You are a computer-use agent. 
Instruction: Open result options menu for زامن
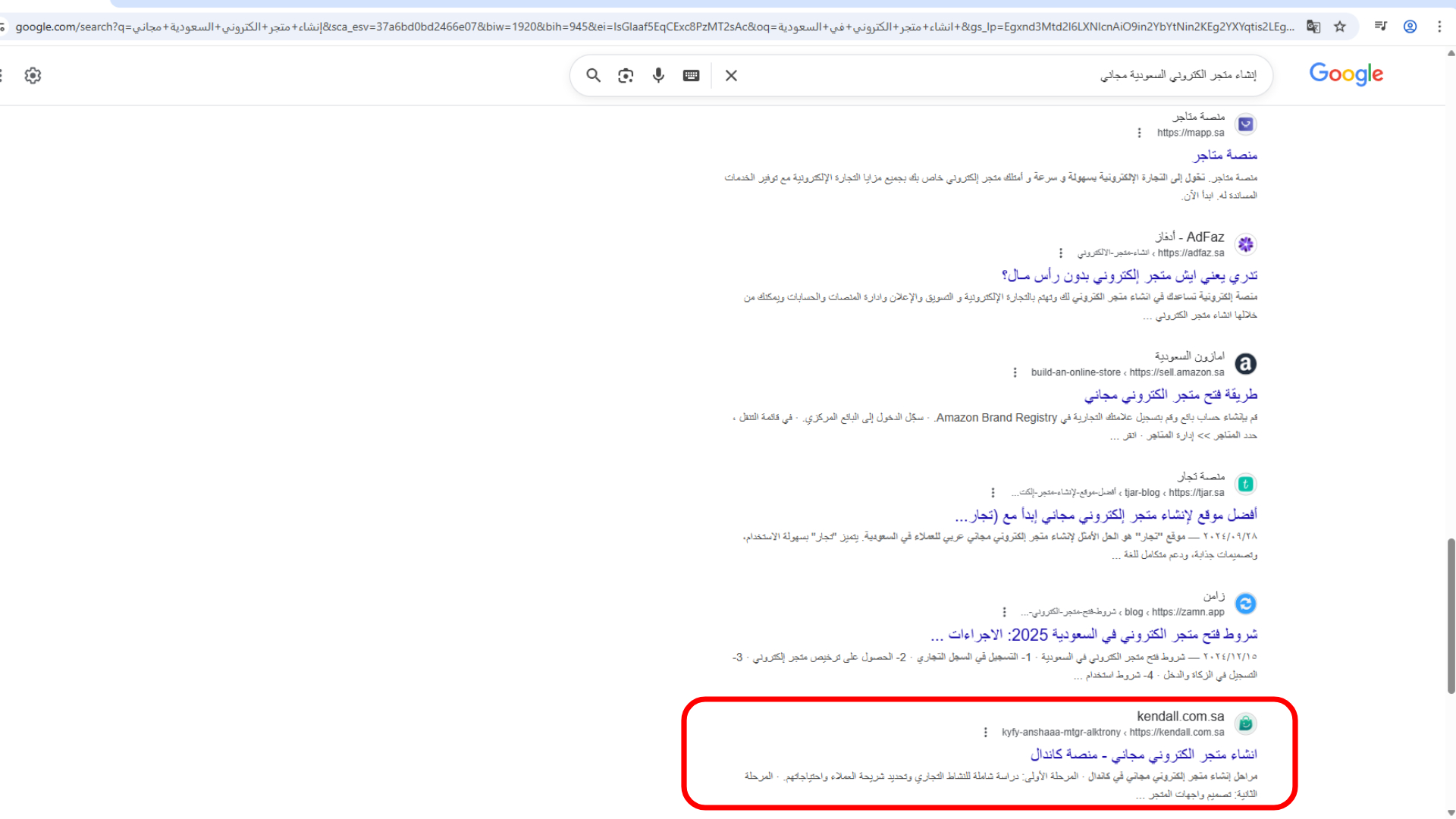[x=1004, y=611]
